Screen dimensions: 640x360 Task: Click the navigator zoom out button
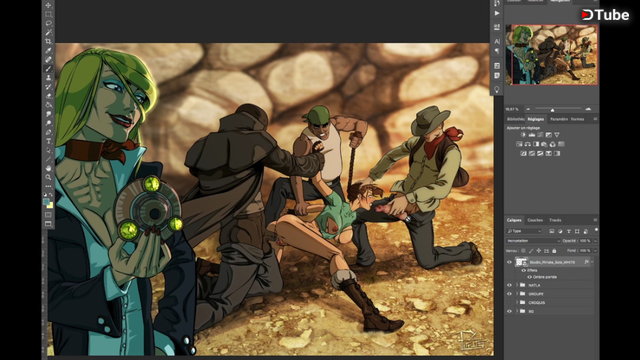528,109
